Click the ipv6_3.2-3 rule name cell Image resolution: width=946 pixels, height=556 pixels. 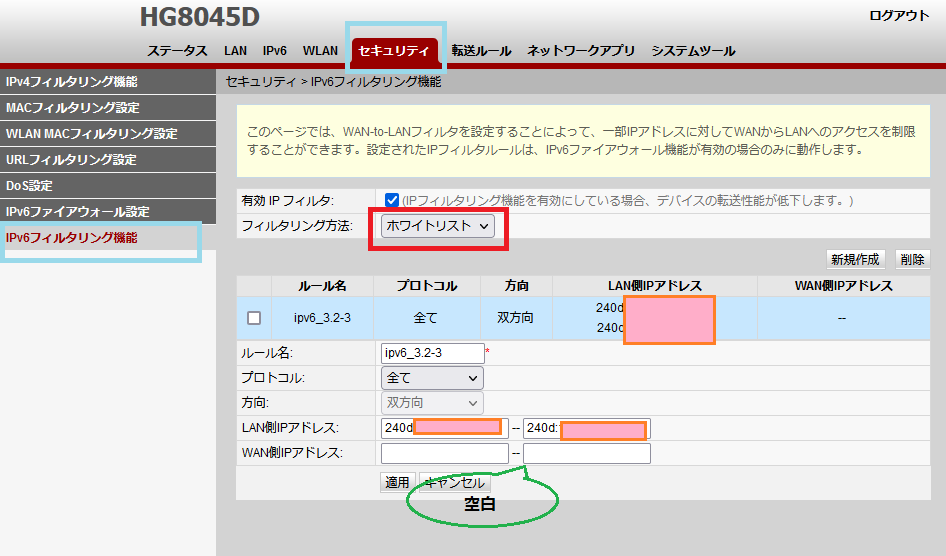coord(322,318)
